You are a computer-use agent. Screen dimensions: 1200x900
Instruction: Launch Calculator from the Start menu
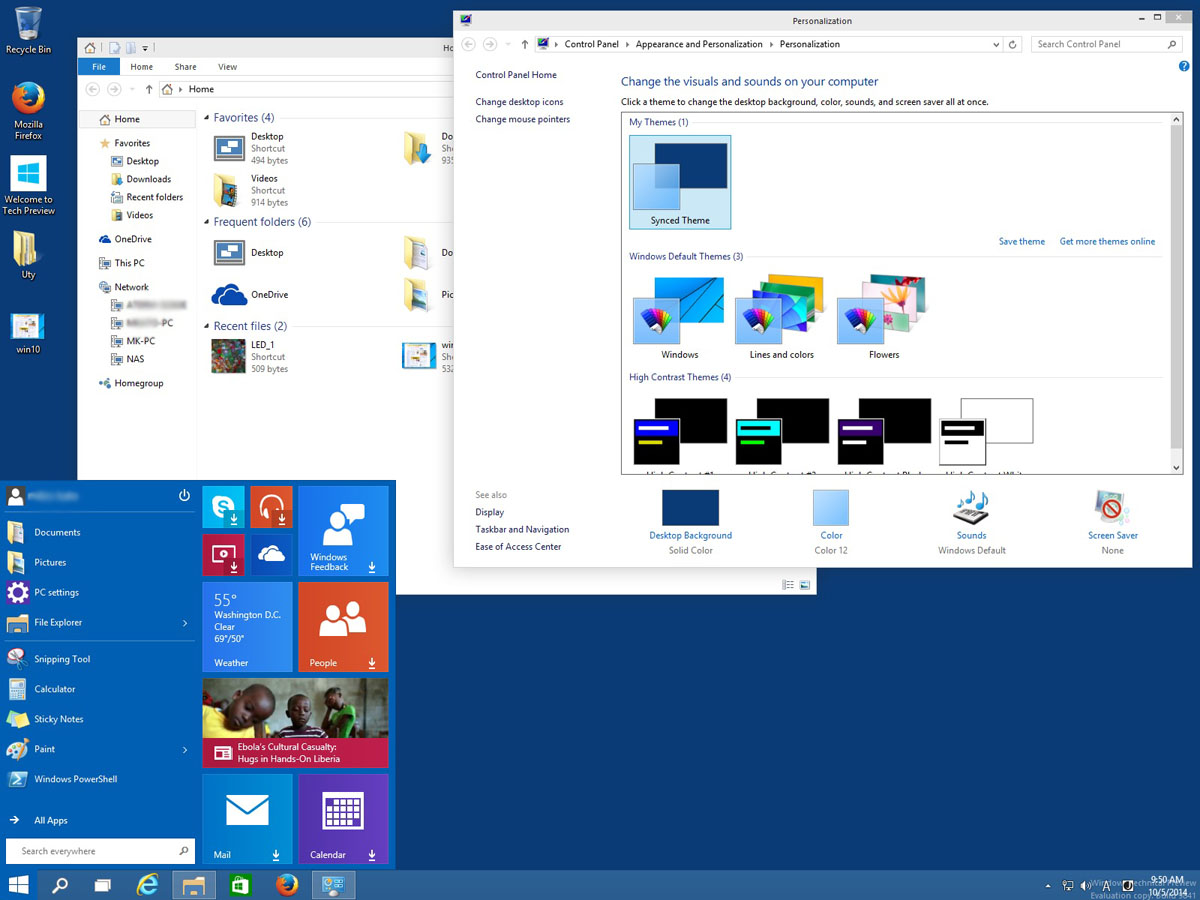pyautogui.click(x=98, y=689)
